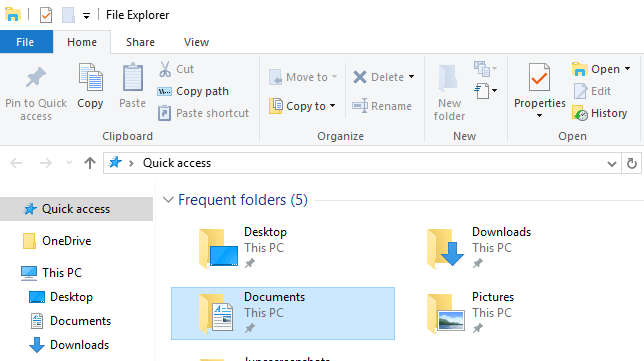
Task: Click the address bar chevron before Quick access
Action: coord(131,163)
